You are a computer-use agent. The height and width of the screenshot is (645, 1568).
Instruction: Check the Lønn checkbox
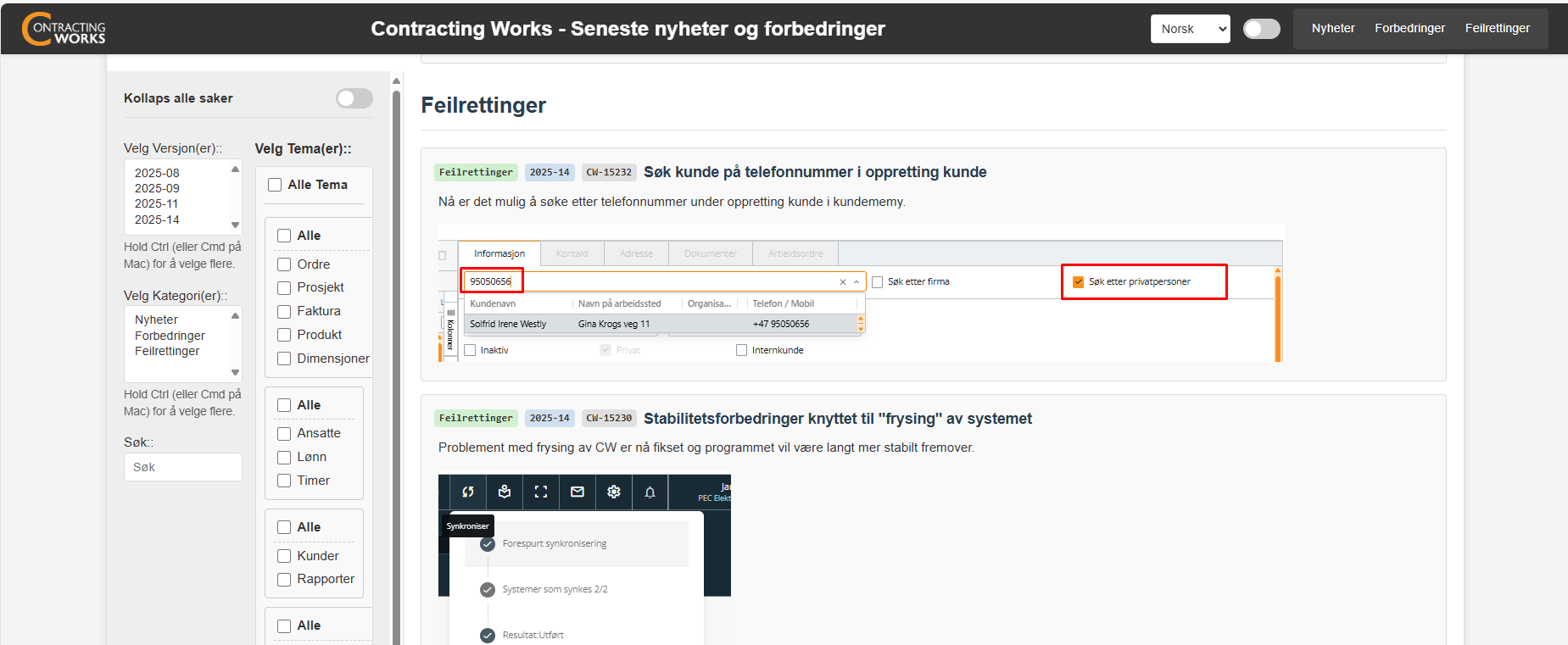click(284, 458)
